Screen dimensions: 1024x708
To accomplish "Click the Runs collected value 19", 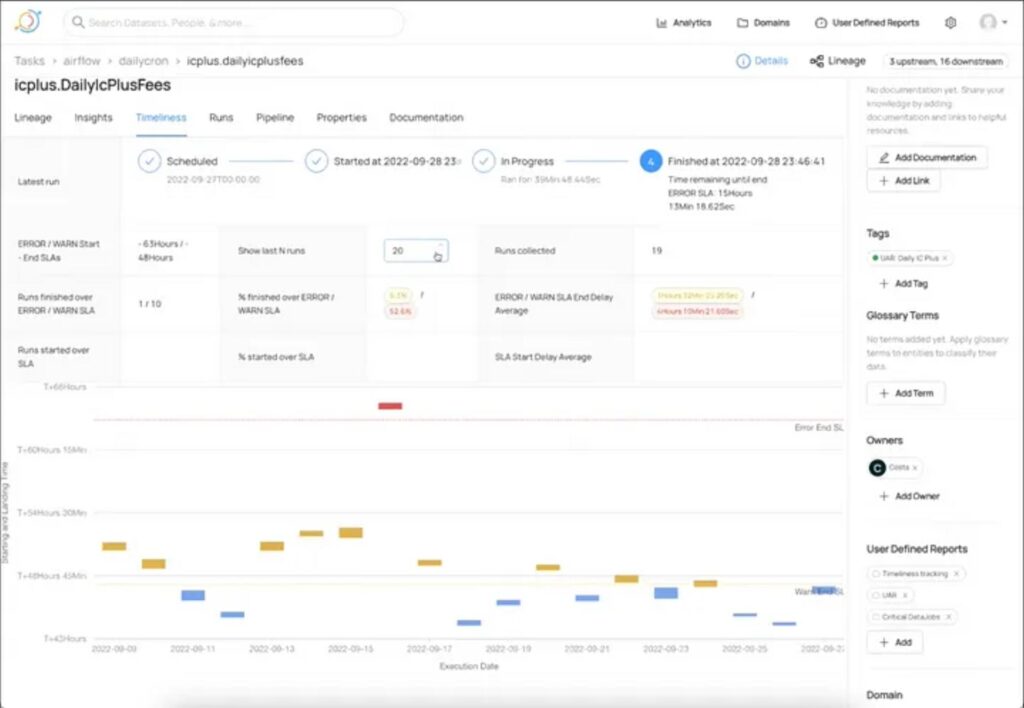I will pyautogui.click(x=656, y=251).
